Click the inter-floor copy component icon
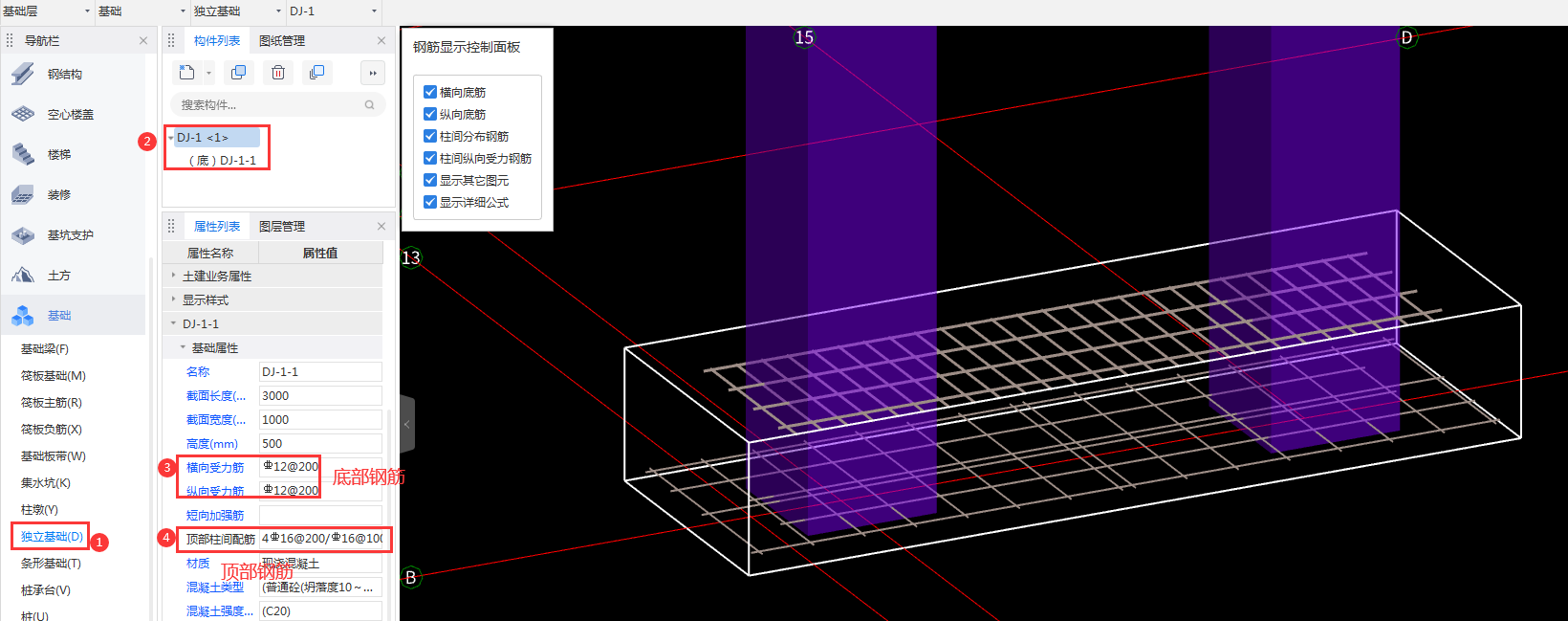The width and height of the screenshot is (1568, 621). click(x=317, y=72)
